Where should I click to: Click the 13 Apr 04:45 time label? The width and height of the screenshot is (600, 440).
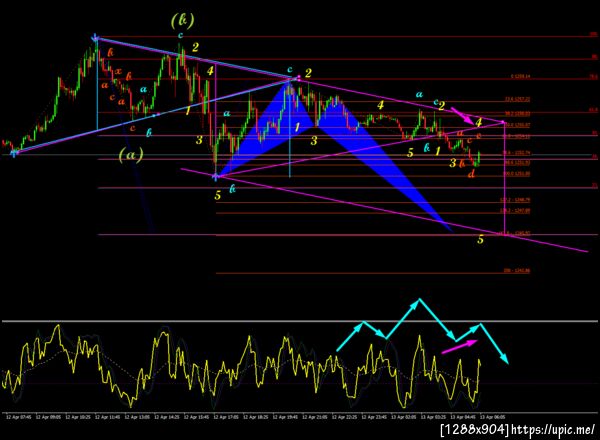click(x=463, y=417)
